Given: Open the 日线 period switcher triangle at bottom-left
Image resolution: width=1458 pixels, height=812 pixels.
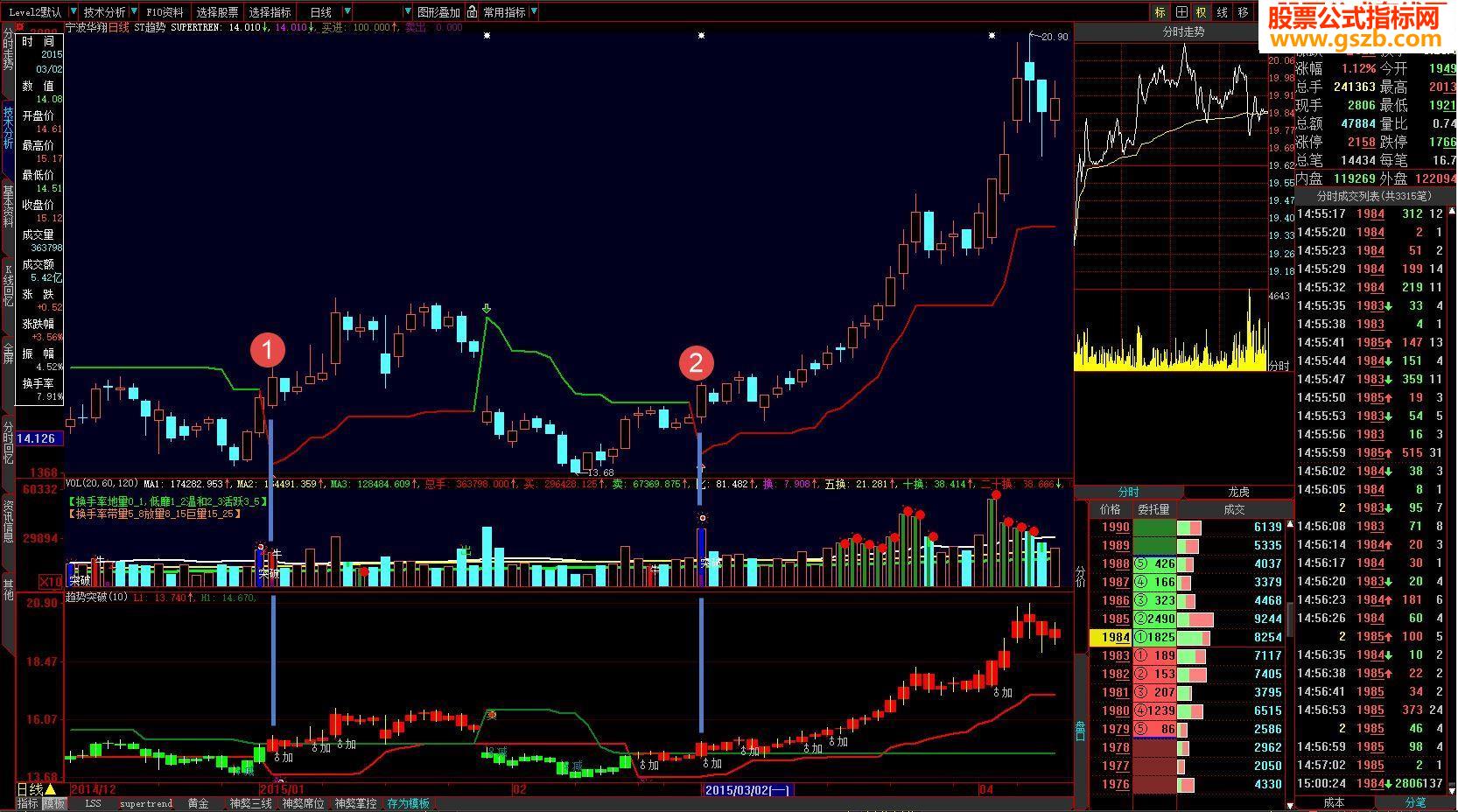Looking at the screenshot, I should click(x=51, y=790).
